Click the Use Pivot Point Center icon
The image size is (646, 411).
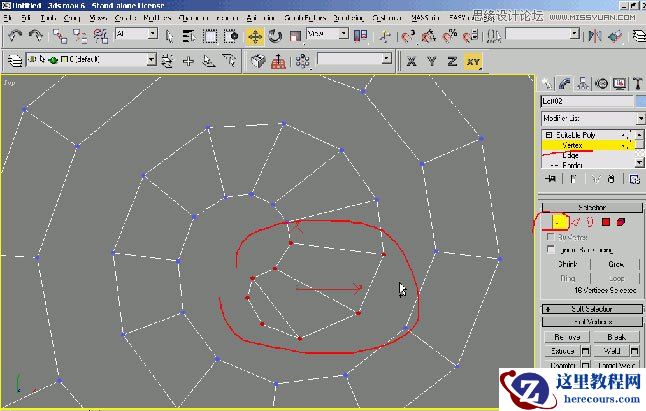click(x=360, y=36)
